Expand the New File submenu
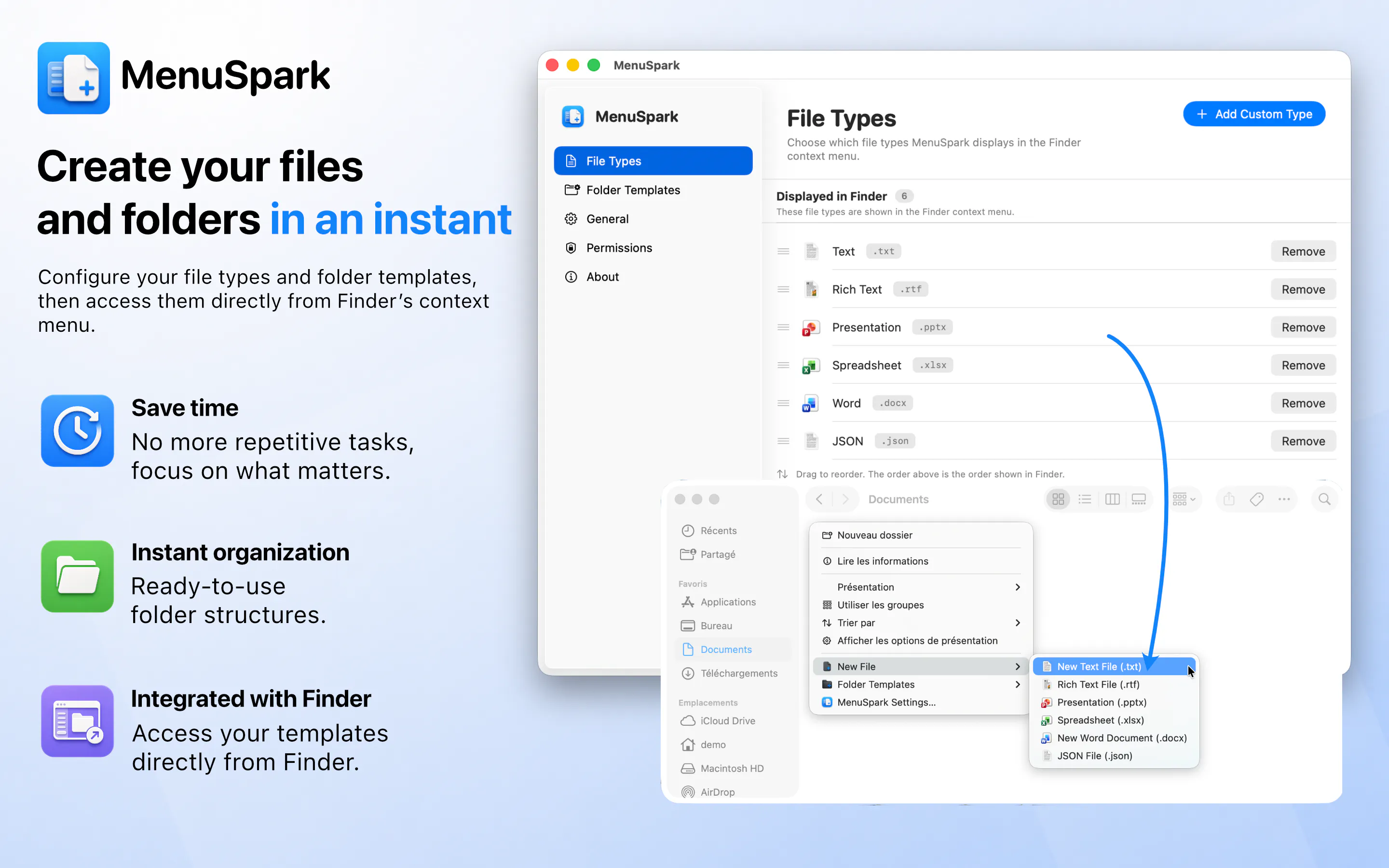 point(921,666)
